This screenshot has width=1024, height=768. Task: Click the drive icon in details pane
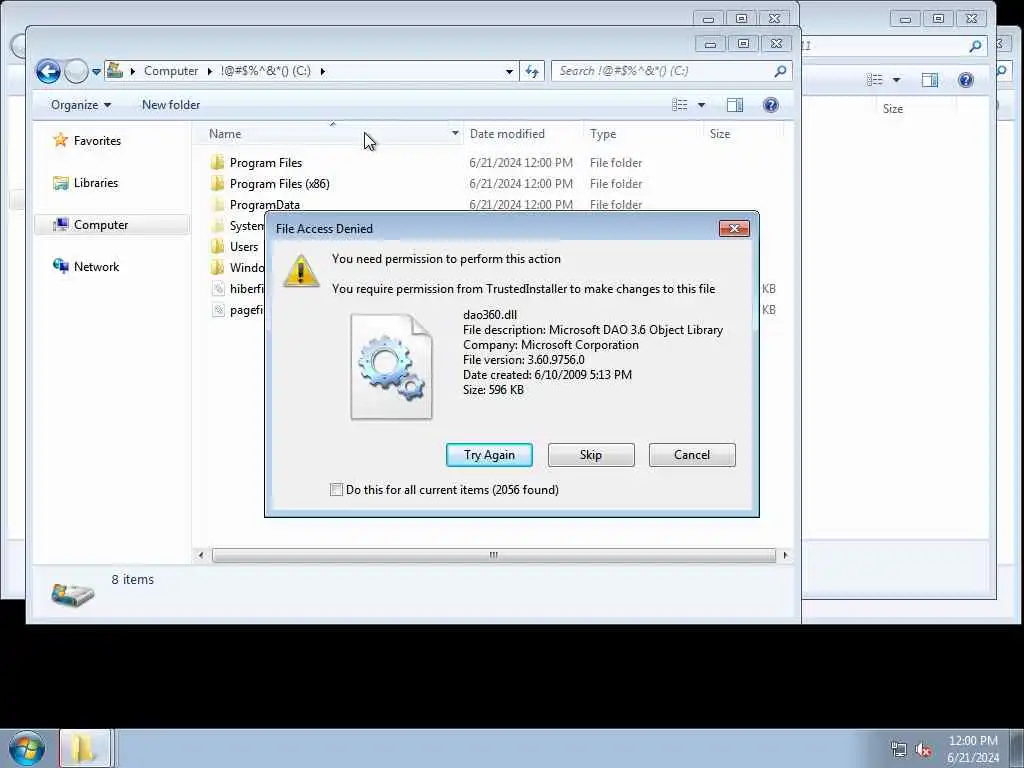click(72, 594)
